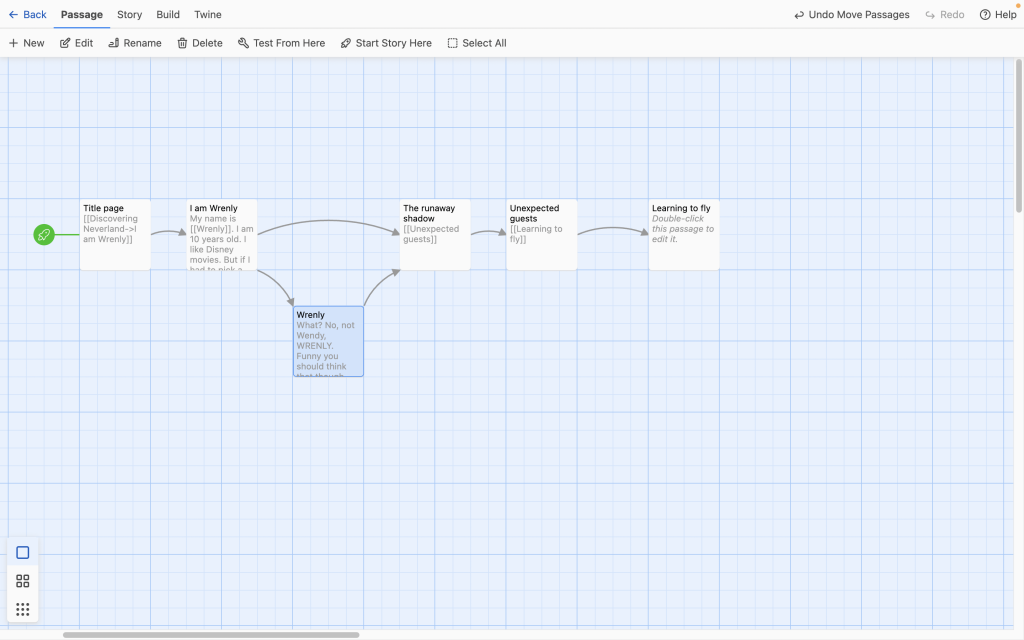Rename the selected passage
This screenshot has height=640, width=1024.
[x=135, y=43]
